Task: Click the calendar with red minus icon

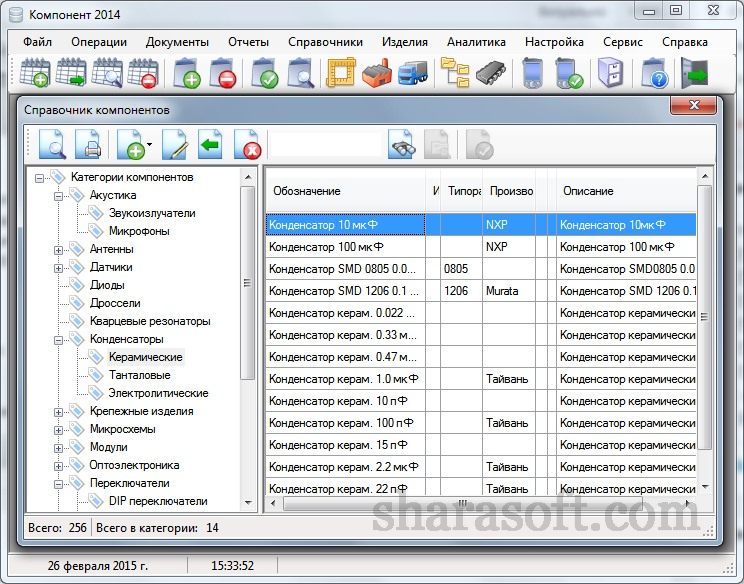Action: [x=143, y=73]
